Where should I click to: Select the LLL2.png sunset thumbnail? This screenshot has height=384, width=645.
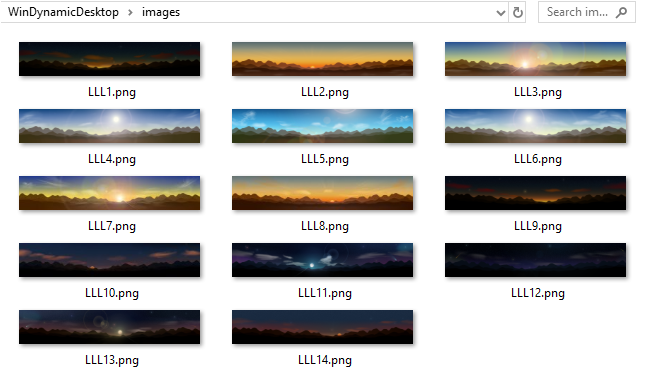click(x=322, y=59)
